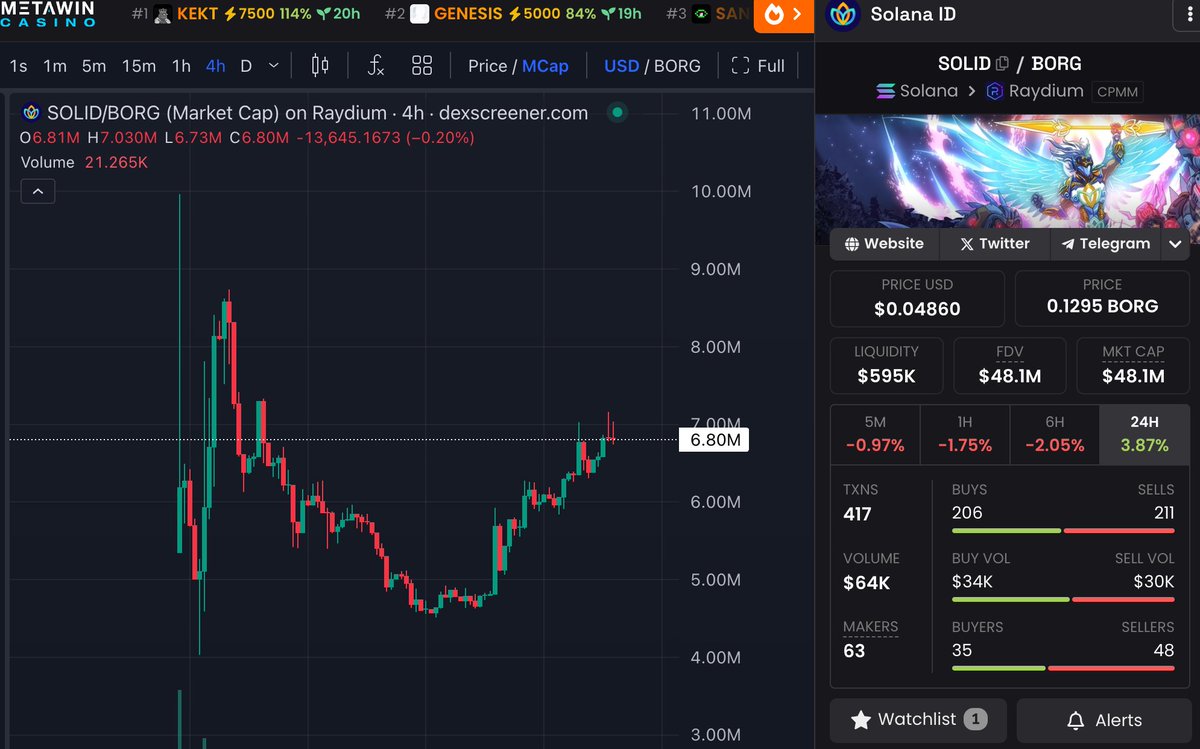
Task: Expand the extra social links chevron
Action: click(1175, 243)
